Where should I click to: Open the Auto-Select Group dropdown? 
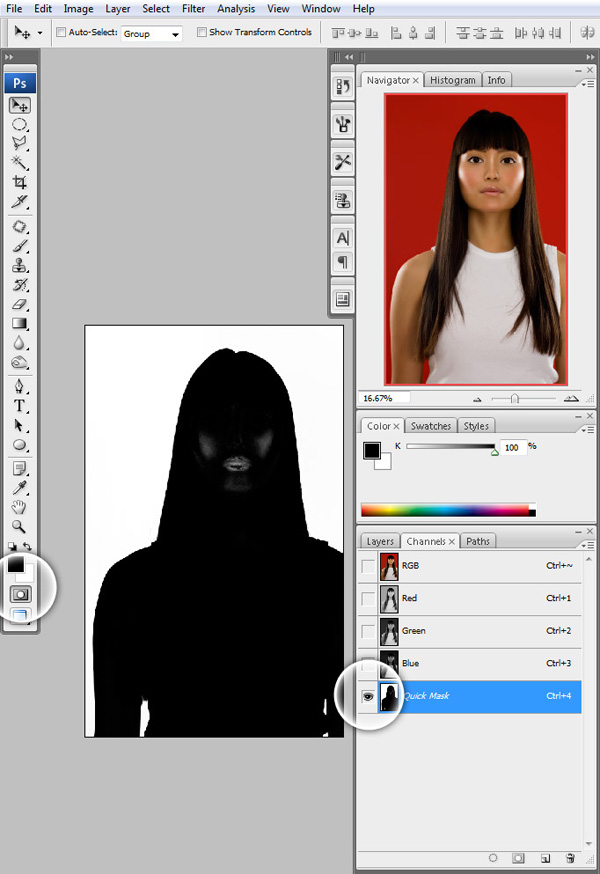[x=152, y=34]
